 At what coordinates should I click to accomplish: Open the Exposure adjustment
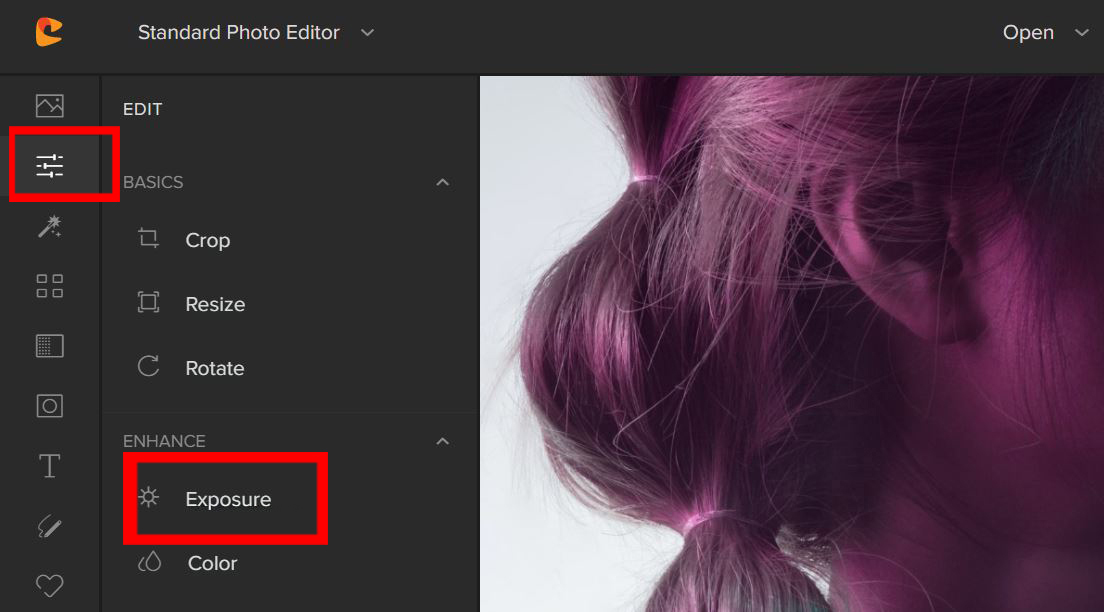225,499
